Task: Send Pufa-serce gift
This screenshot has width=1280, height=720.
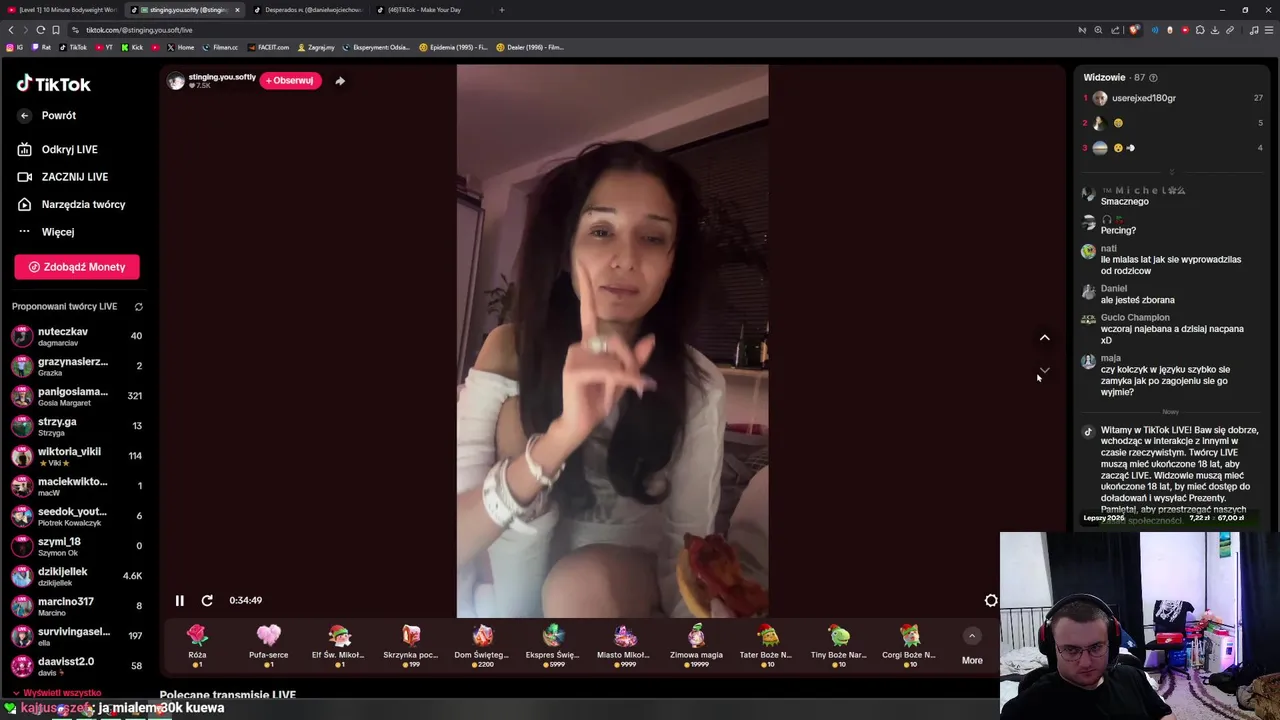Action: coord(268,646)
